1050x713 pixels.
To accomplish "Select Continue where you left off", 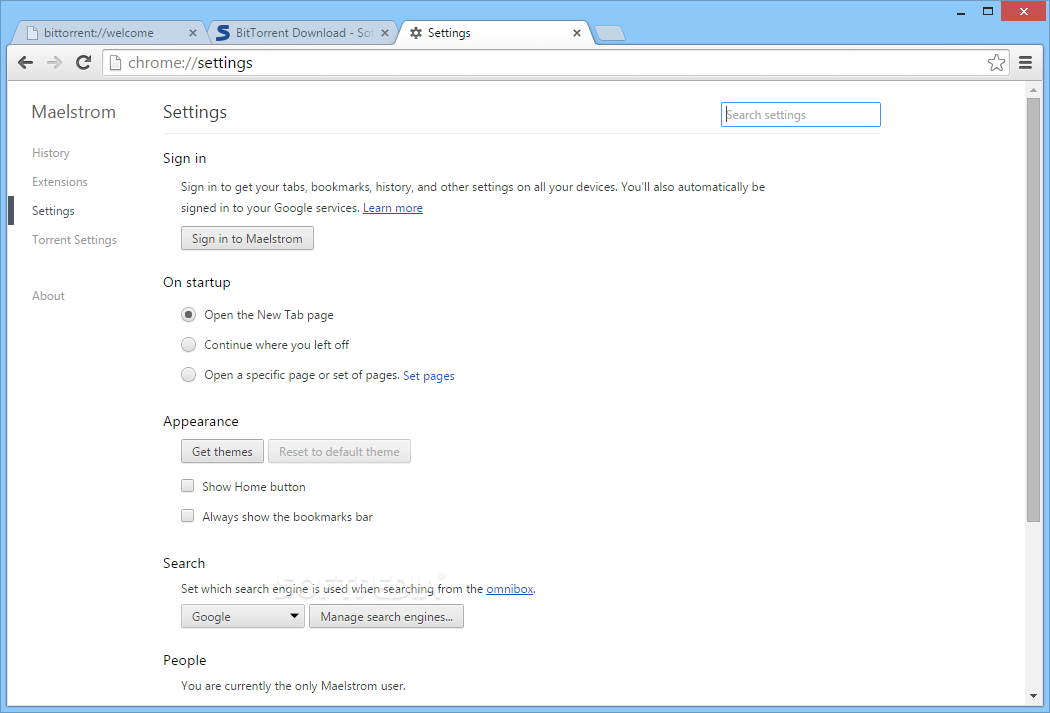I will [x=189, y=345].
